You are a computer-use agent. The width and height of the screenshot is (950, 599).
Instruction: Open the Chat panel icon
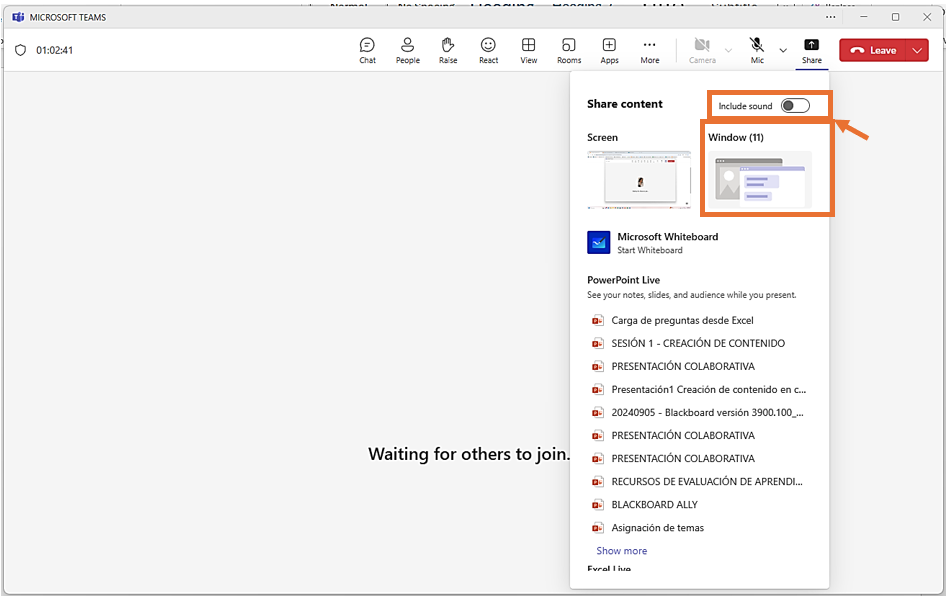pyautogui.click(x=367, y=50)
